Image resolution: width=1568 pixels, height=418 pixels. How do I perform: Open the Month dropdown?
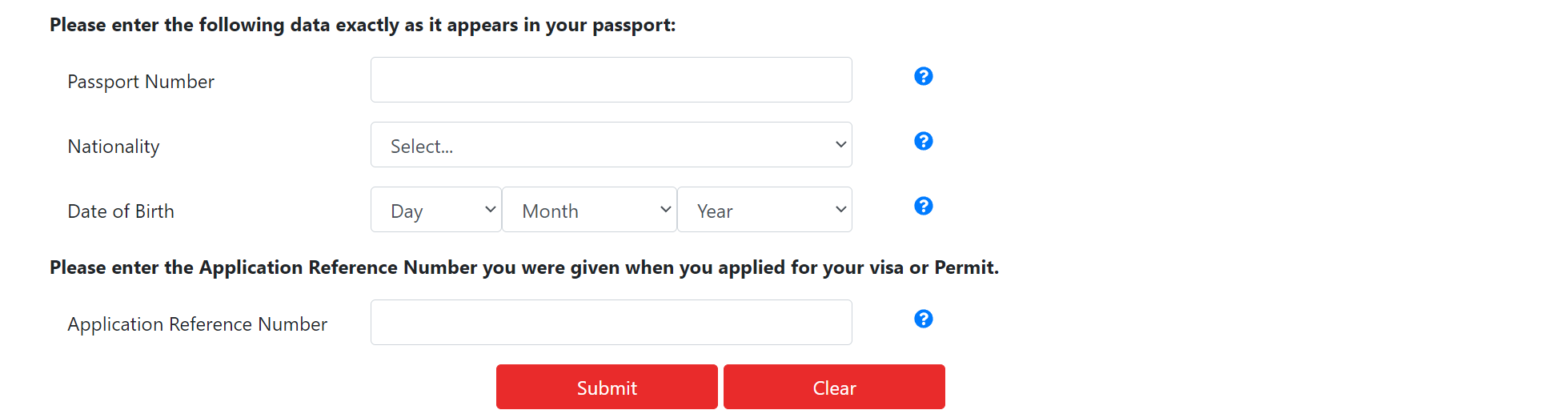(588, 210)
